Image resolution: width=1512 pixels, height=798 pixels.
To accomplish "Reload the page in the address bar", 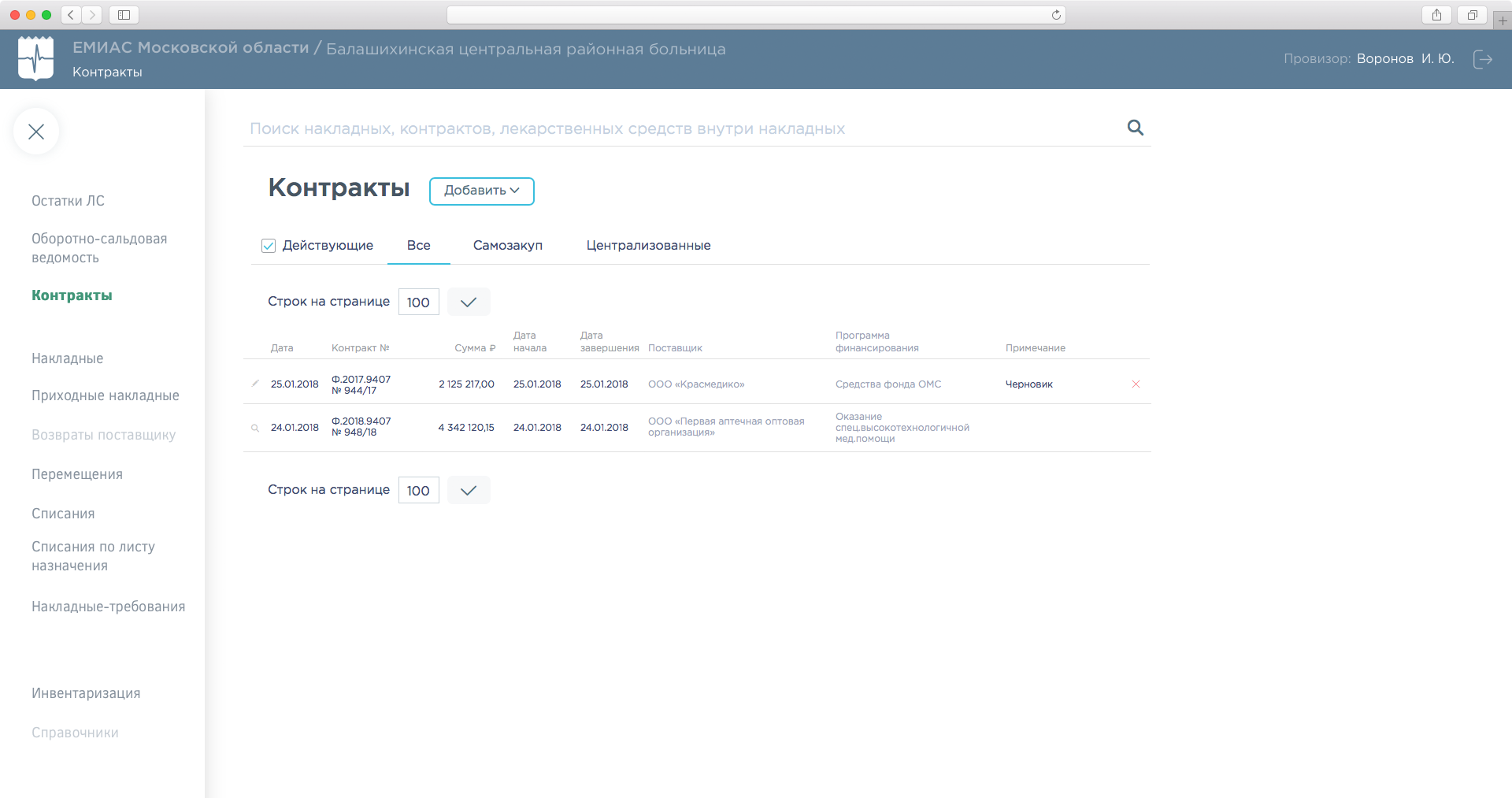I will point(1056,15).
